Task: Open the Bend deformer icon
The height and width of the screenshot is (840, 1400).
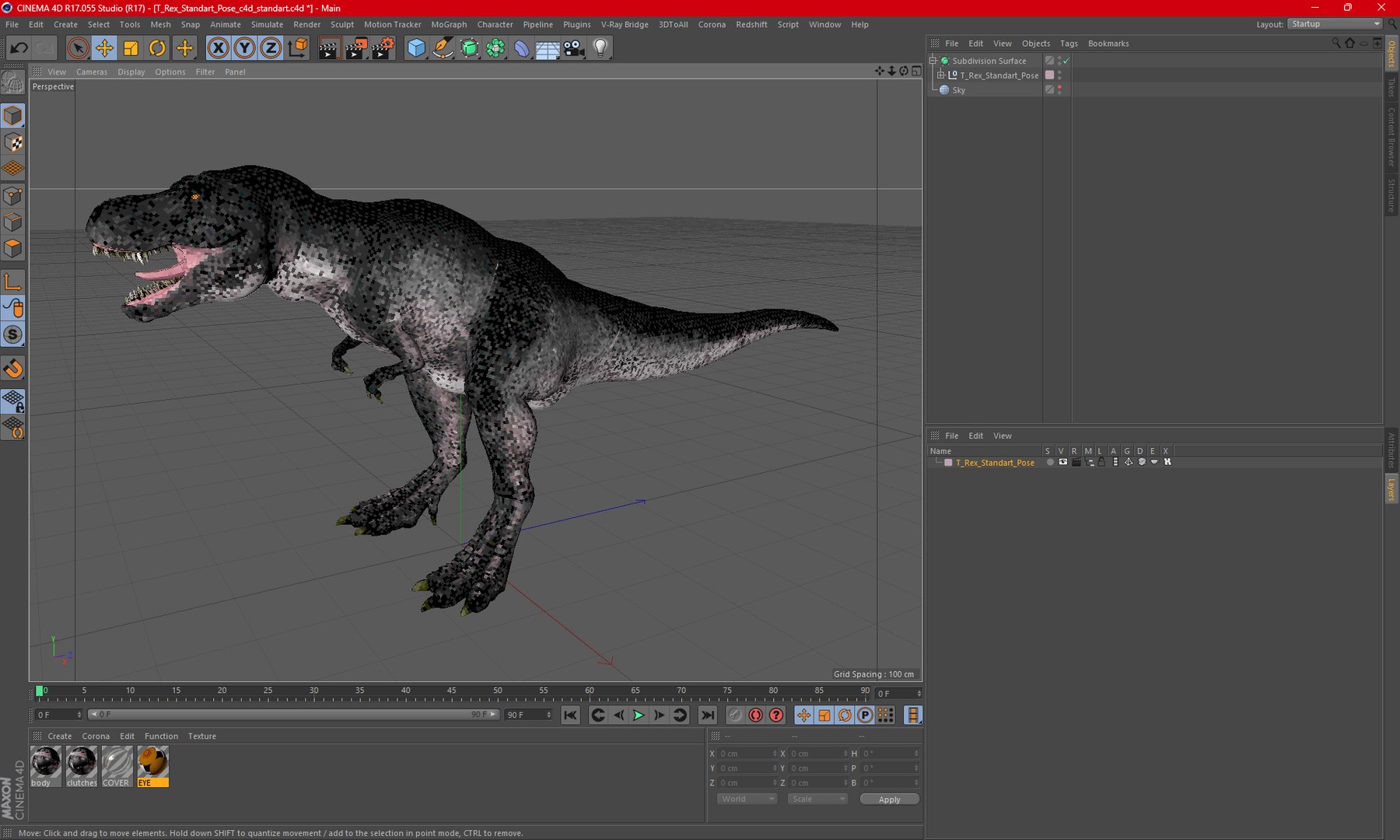Action: [x=521, y=48]
